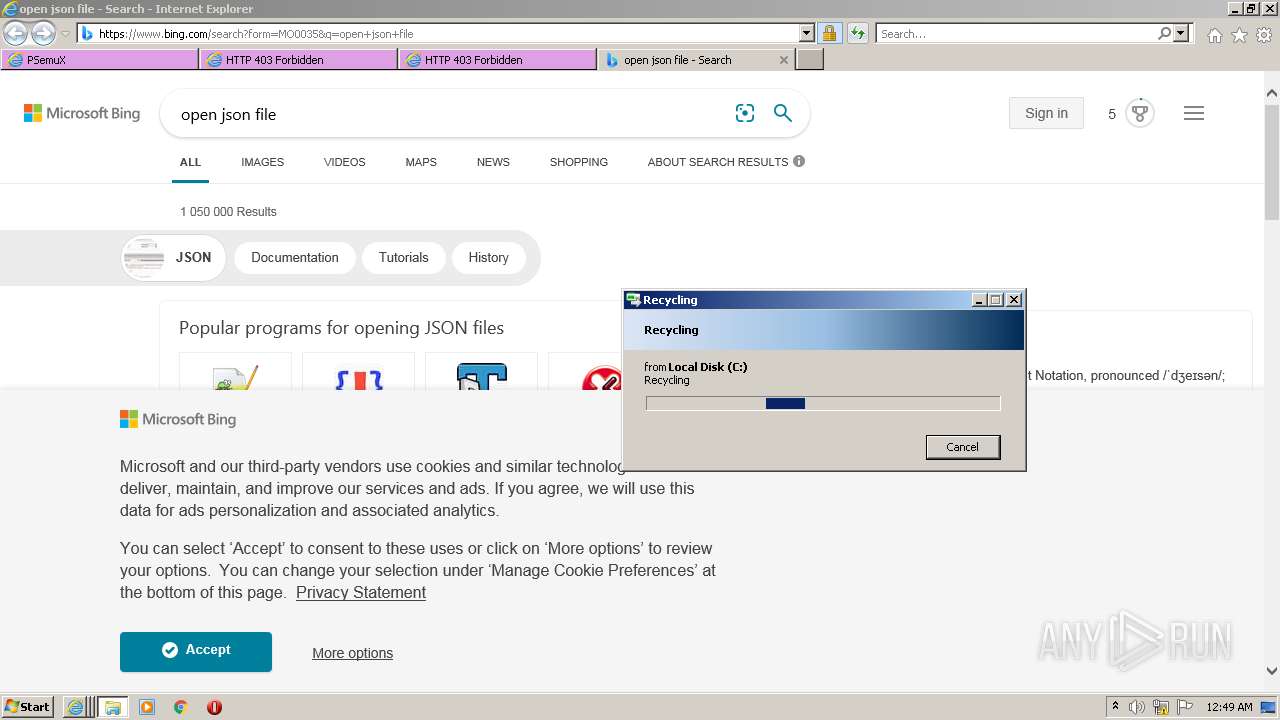The image size is (1280, 720).
Task: Click the Bing search magnifier icon
Action: [783, 113]
